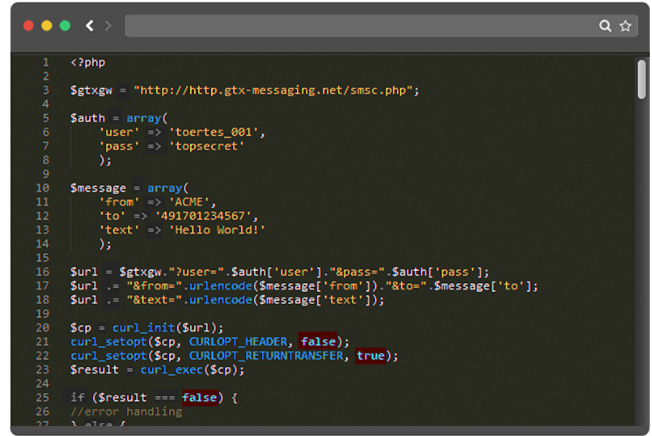652x436 pixels.
Task: Click the search magnifier icon
Action: [605, 26]
